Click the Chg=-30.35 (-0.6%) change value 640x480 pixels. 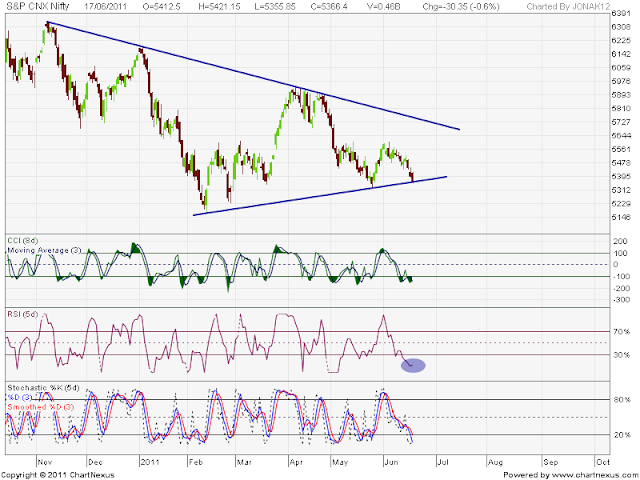pyautogui.click(x=461, y=7)
